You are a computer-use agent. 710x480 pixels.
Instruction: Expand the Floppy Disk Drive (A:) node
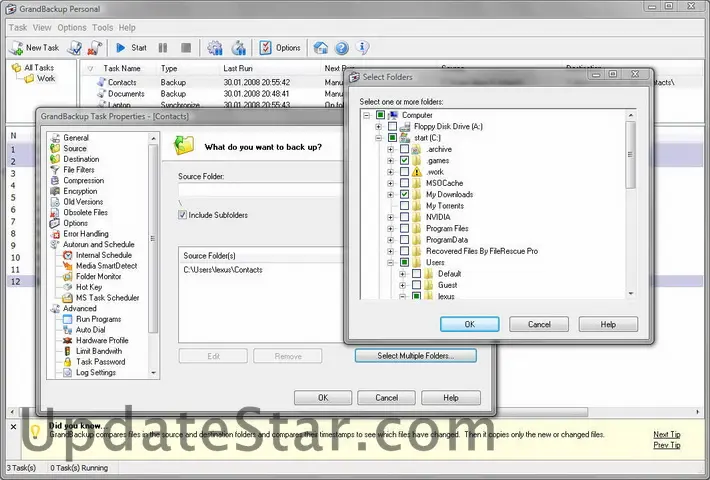[379, 127]
